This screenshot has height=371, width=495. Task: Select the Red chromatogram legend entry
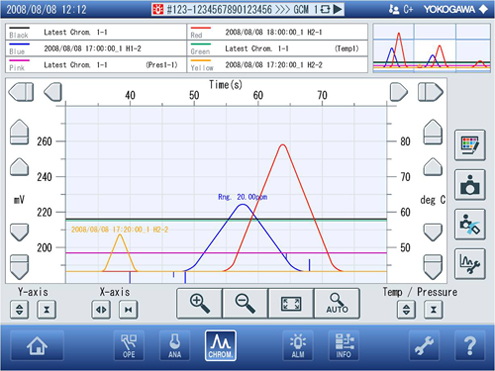pos(277,32)
